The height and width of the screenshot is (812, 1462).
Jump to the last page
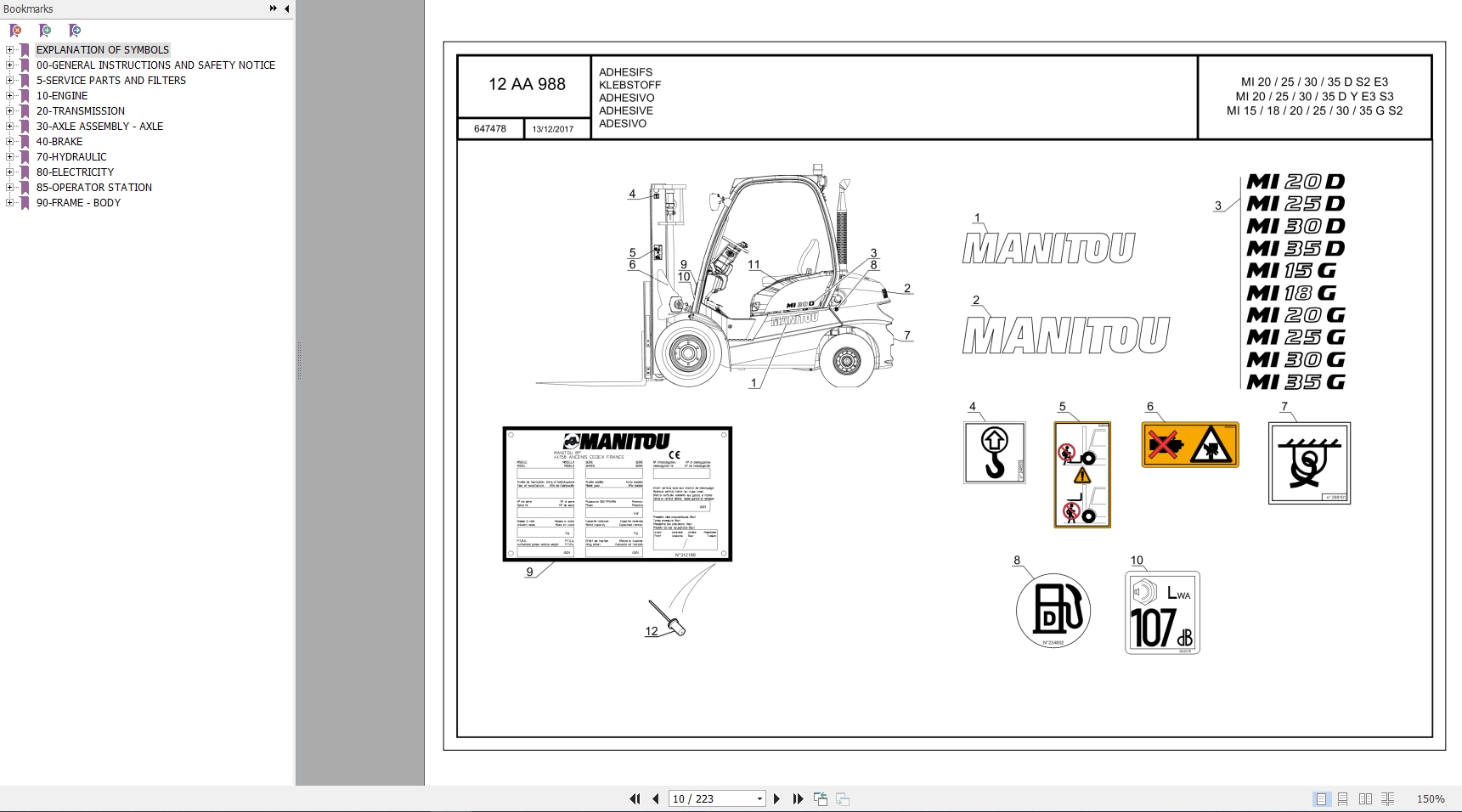click(x=798, y=798)
